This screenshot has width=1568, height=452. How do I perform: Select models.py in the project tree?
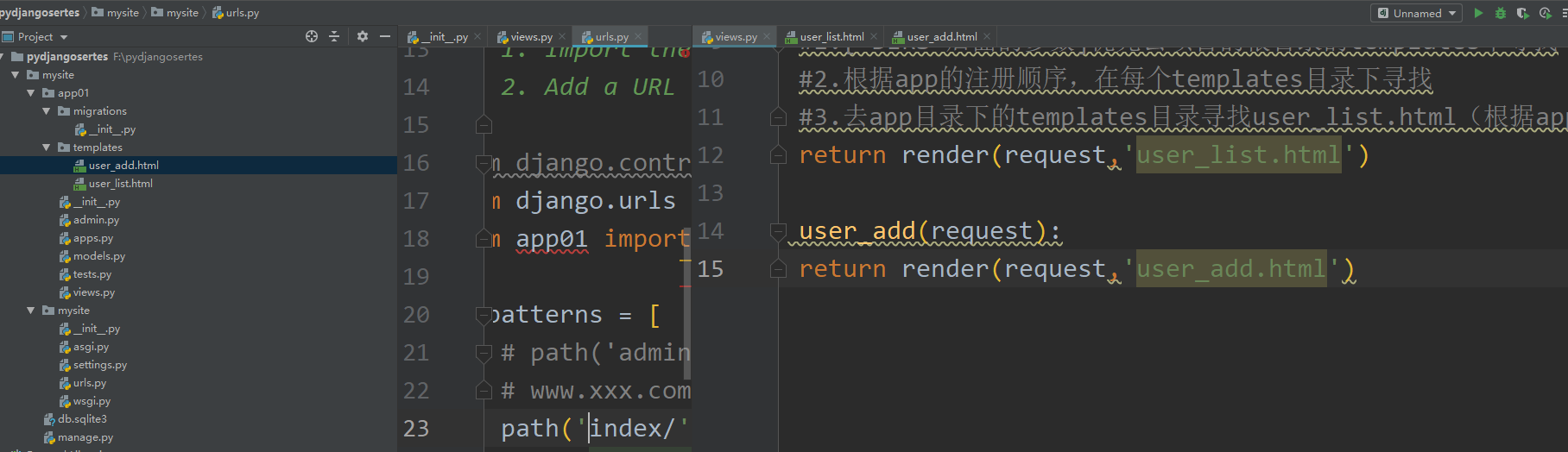(x=98, y=256)
